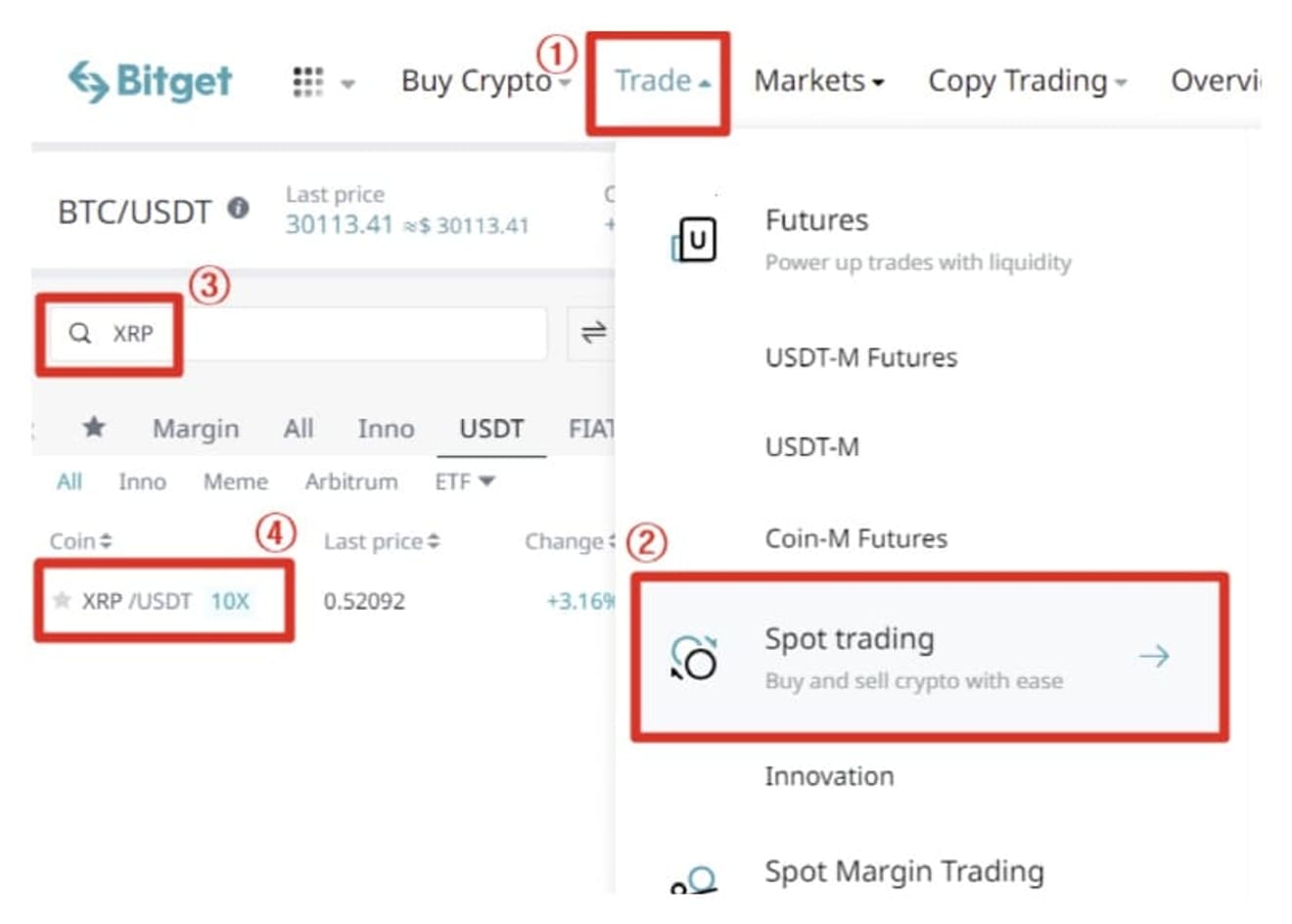Select the Meme category filter

(236, 482)
